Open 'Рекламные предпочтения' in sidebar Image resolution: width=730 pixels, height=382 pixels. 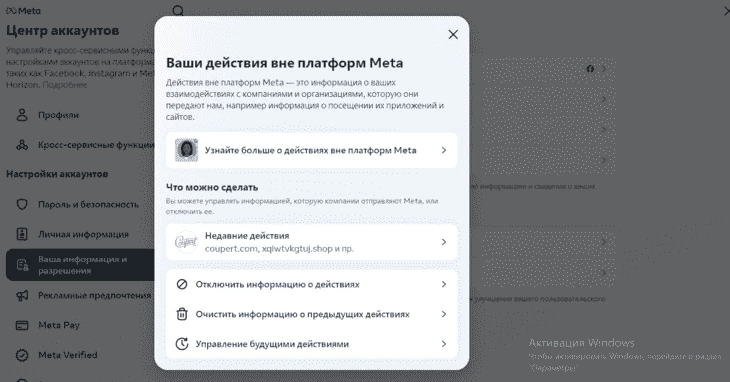[80, 295]
